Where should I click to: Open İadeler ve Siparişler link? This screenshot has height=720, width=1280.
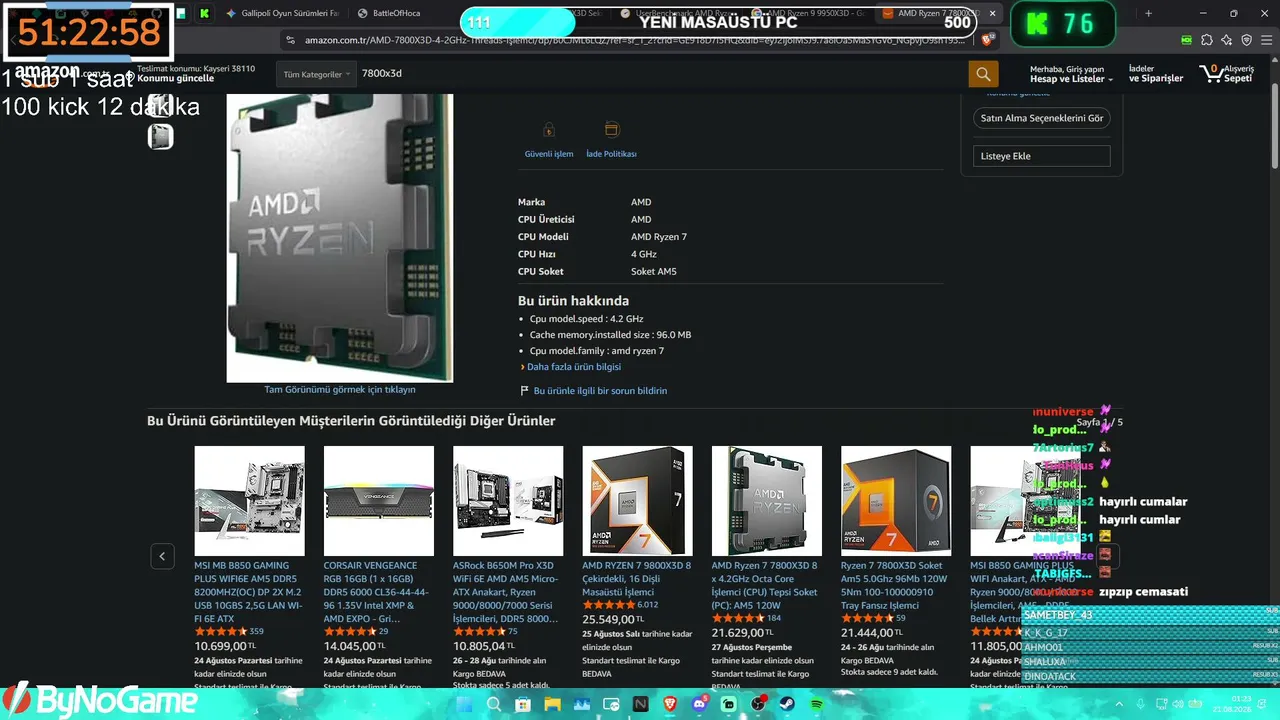[x=1156, y=74]
